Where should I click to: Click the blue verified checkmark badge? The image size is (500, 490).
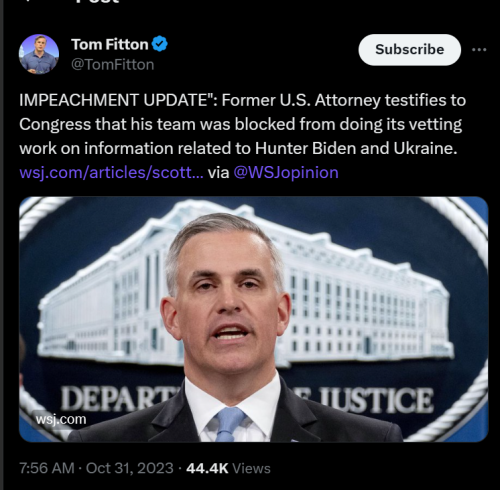click(x=160, y=44)
